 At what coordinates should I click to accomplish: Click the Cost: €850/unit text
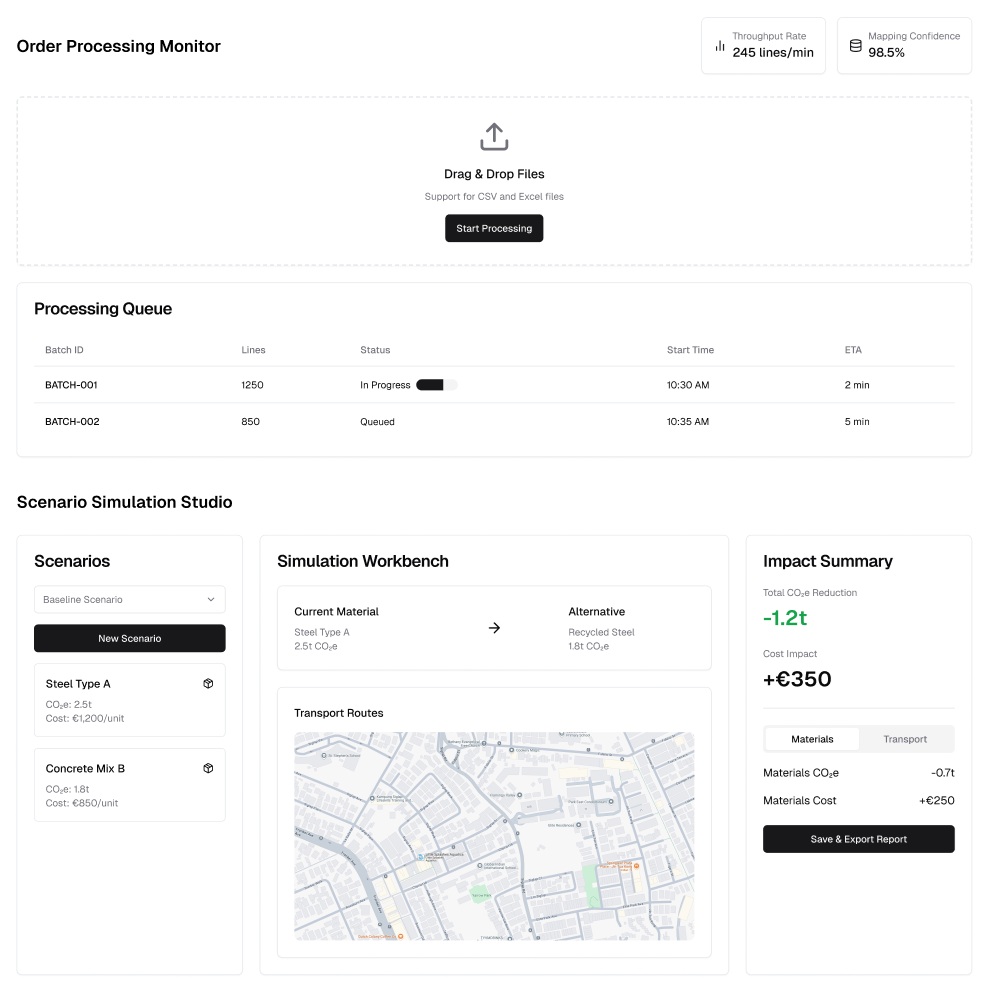click(x=82, y=803)
